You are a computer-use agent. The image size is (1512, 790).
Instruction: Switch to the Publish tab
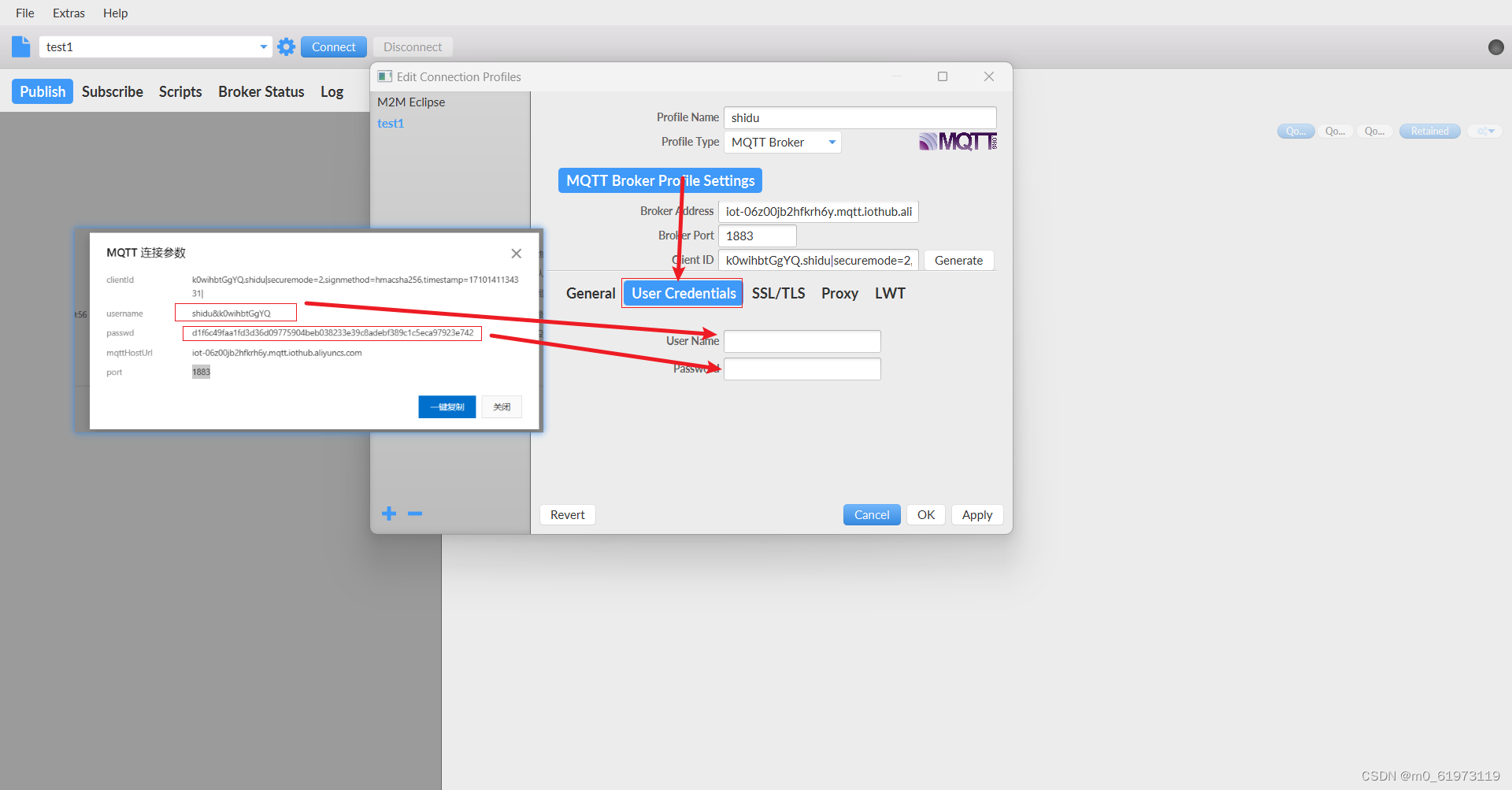[x=43, y=91]
